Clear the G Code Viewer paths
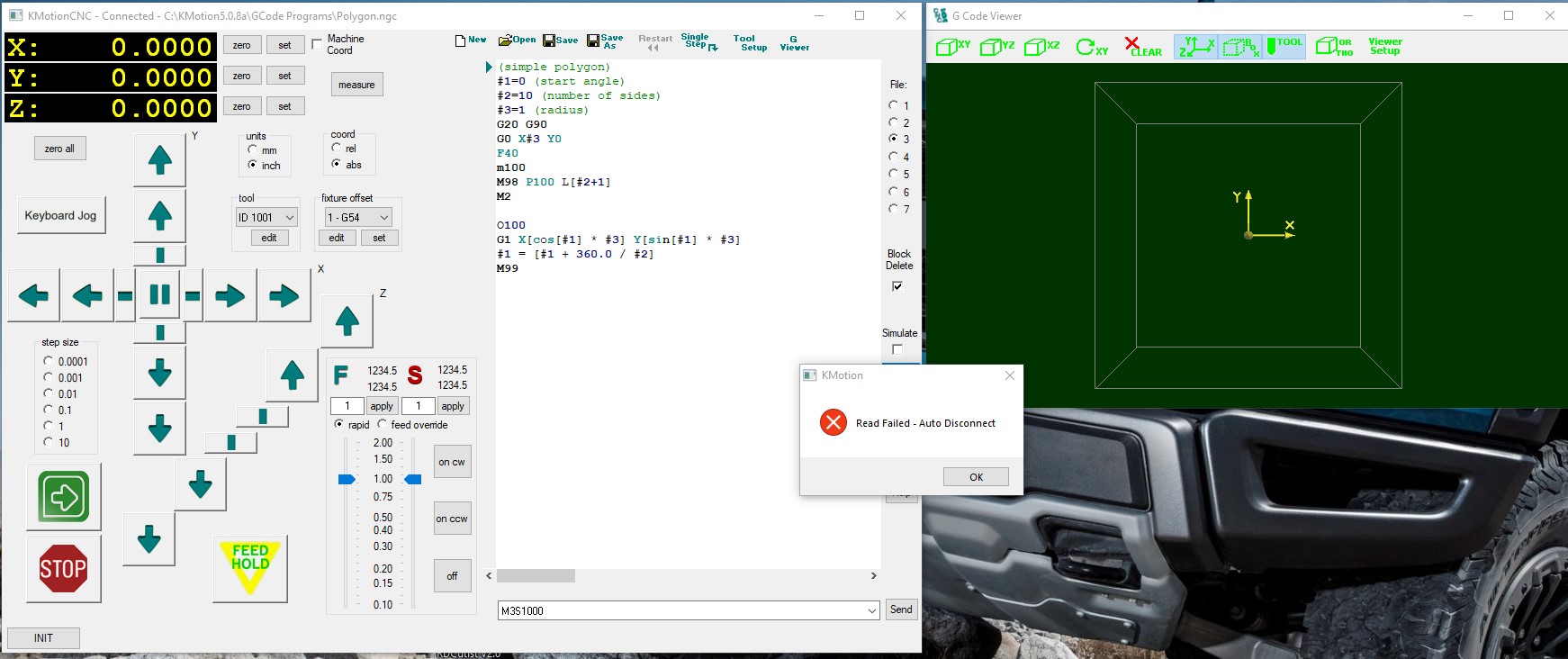The width and height of the screenshot is (1568, 659). point(1143,47)
